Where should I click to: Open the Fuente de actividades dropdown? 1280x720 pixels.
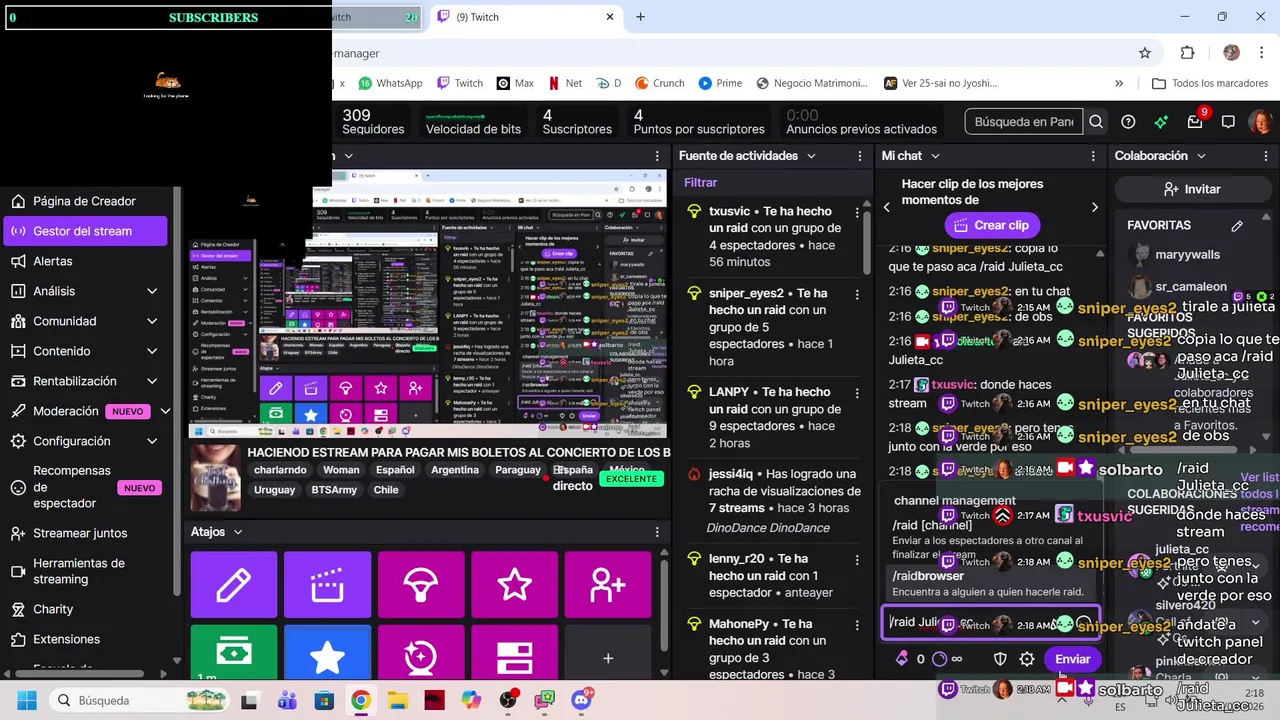point(811,156)
